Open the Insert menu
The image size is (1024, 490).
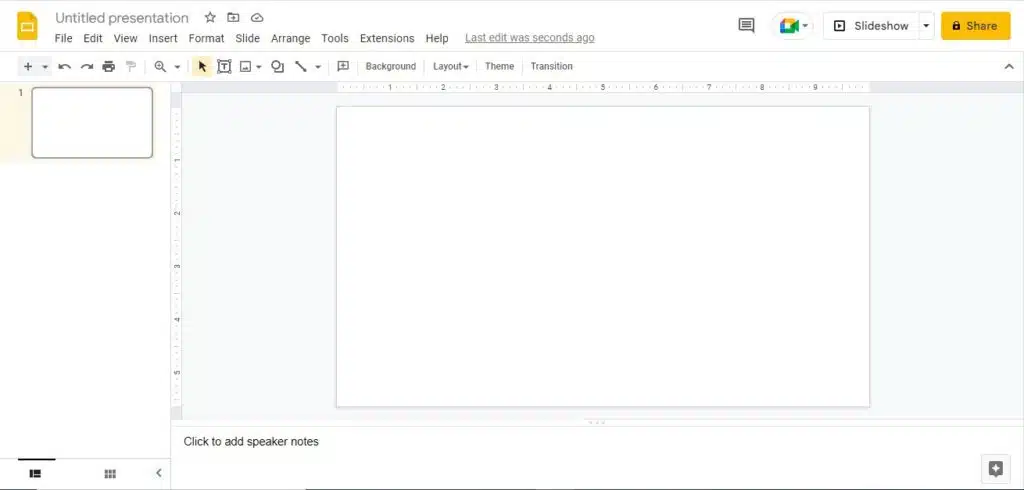163,38
